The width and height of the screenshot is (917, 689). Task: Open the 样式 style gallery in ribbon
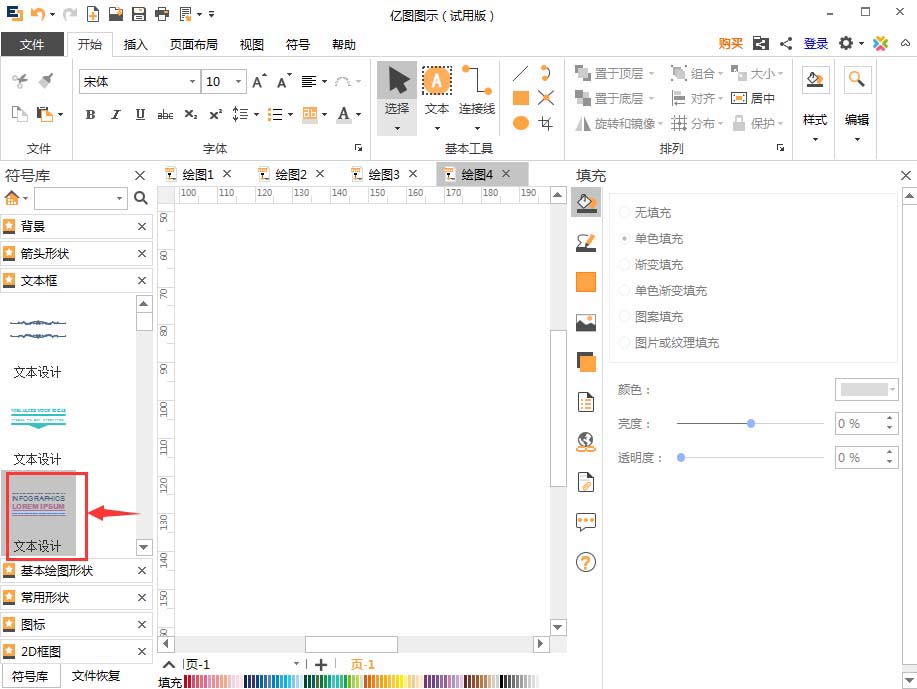click(816, 100)
